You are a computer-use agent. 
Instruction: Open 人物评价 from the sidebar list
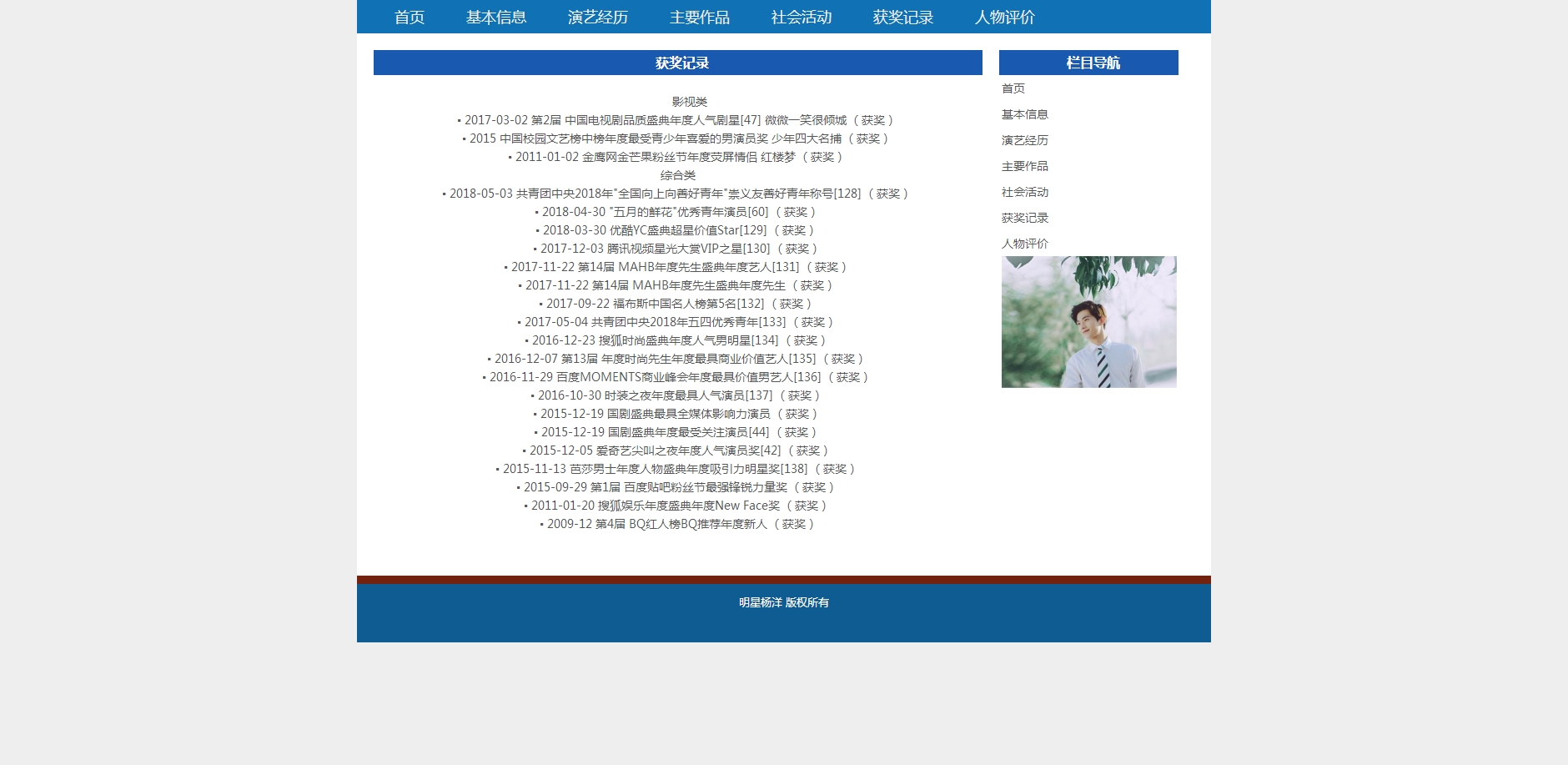1024,244
